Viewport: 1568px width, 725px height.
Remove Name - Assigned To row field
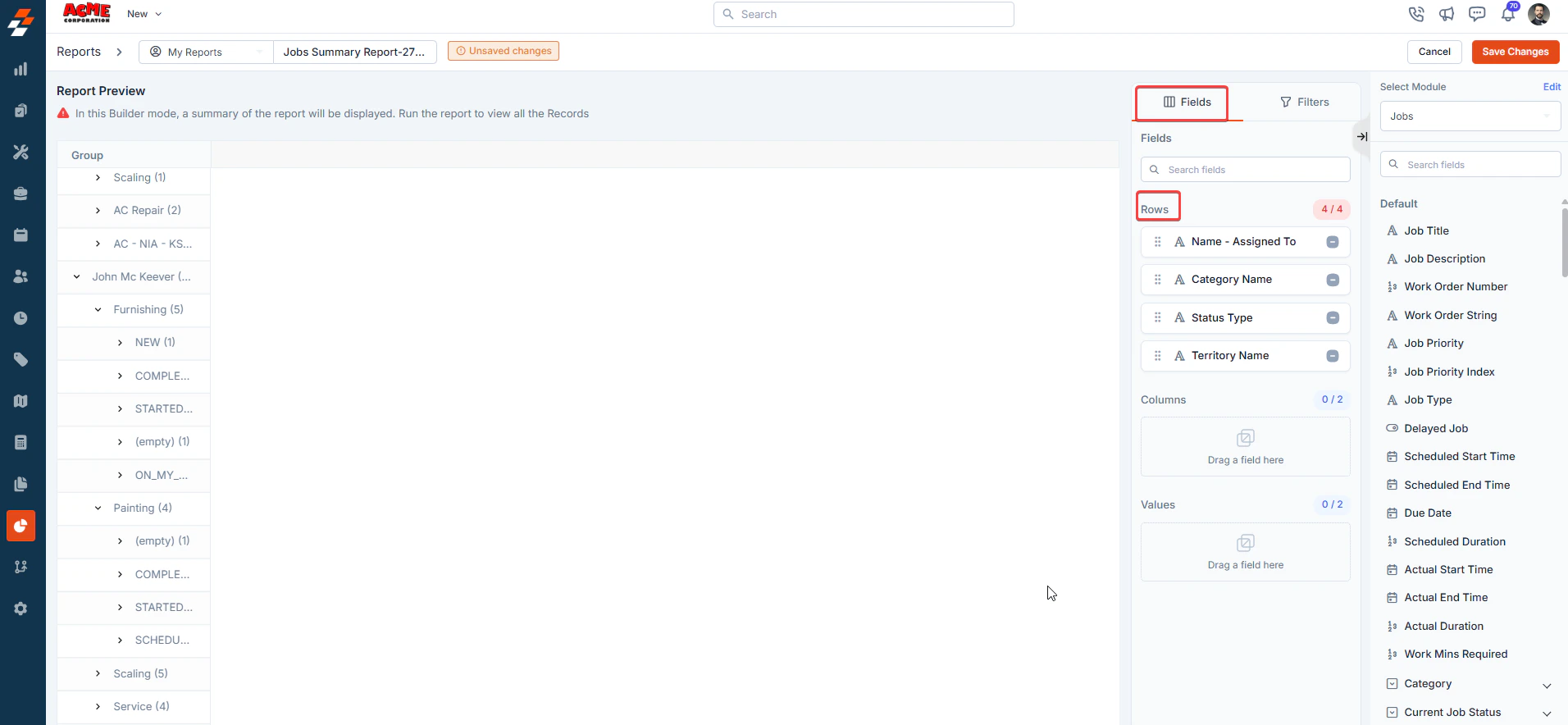pos(1333,242)
